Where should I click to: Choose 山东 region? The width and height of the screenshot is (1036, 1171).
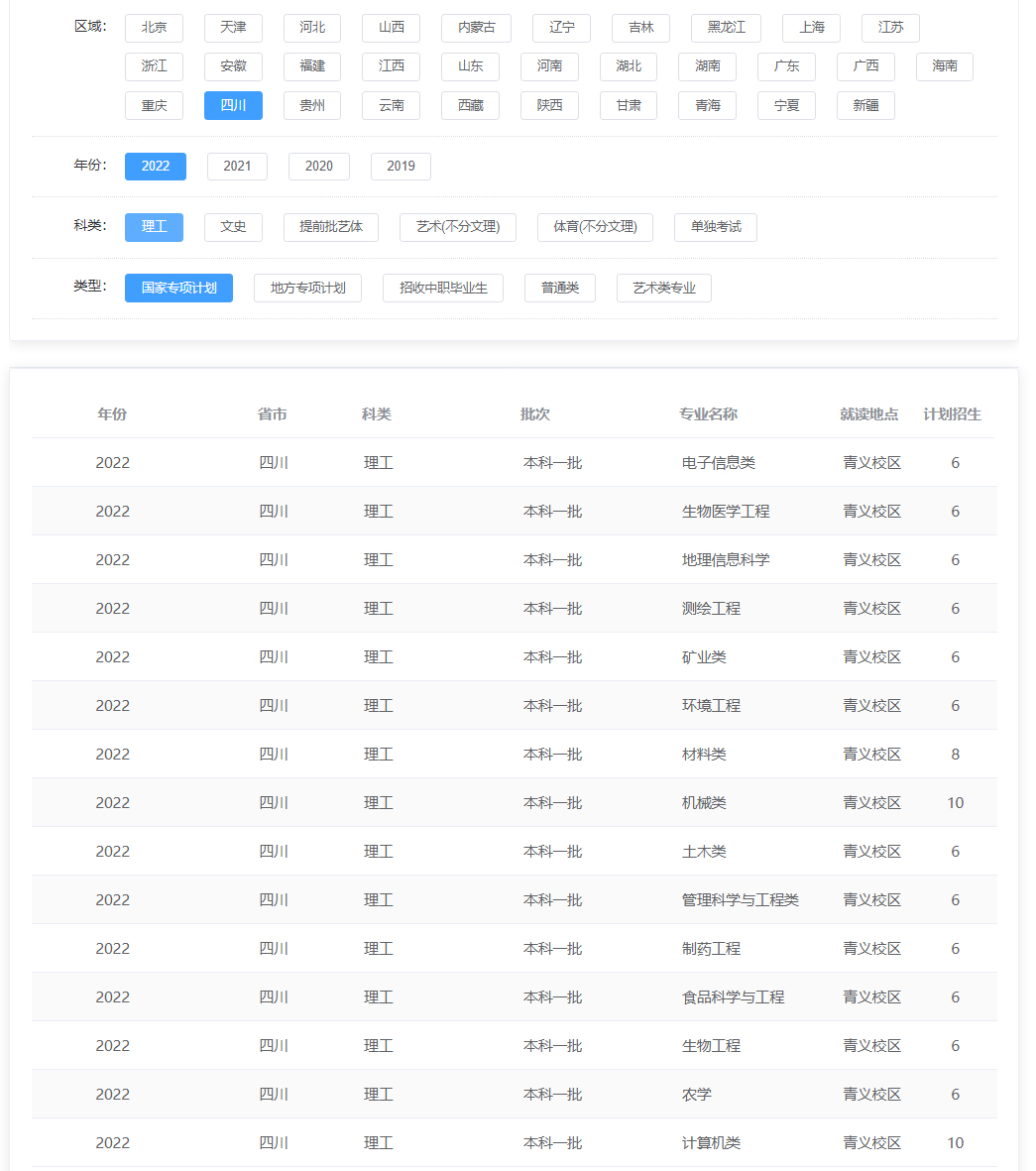(x=470, y=66)
